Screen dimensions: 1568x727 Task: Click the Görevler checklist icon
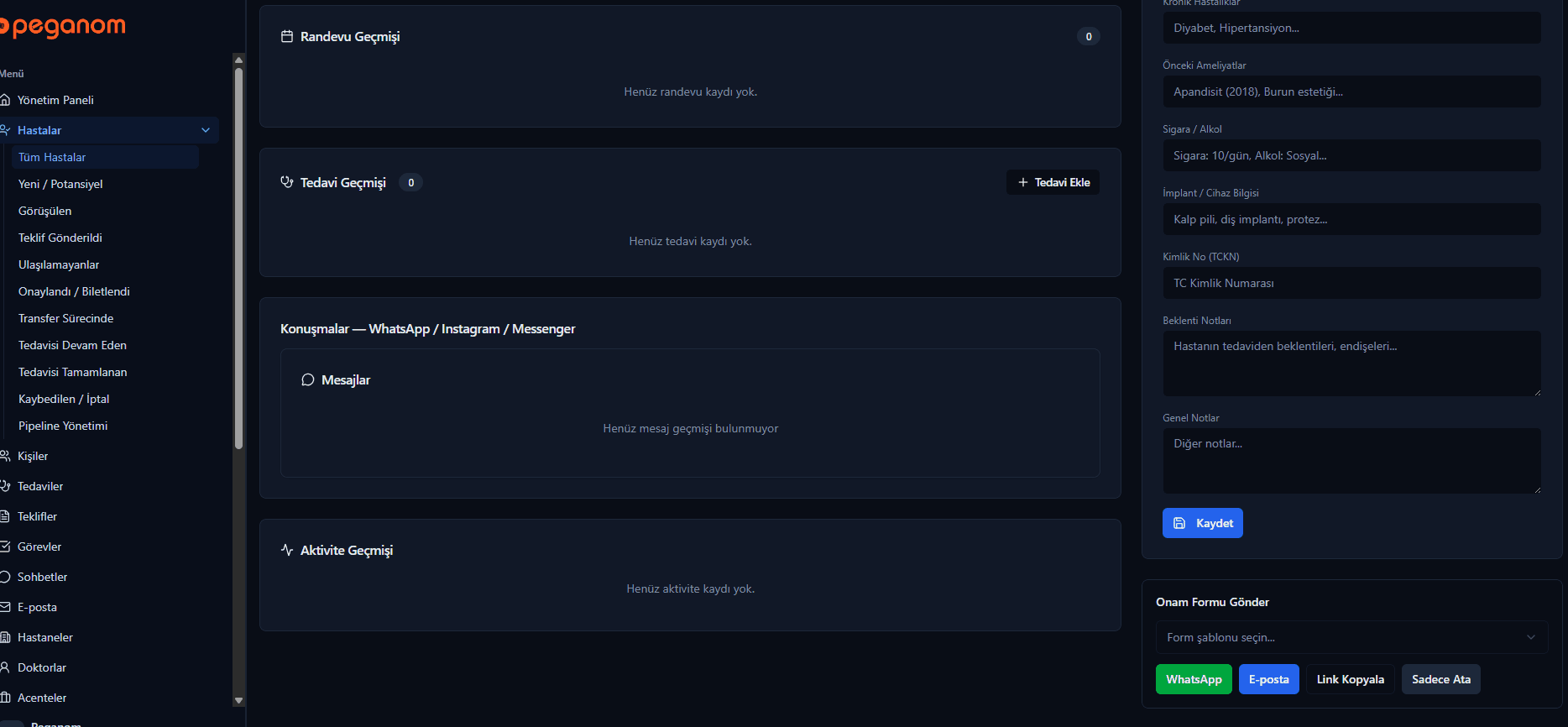pos(5,547)
